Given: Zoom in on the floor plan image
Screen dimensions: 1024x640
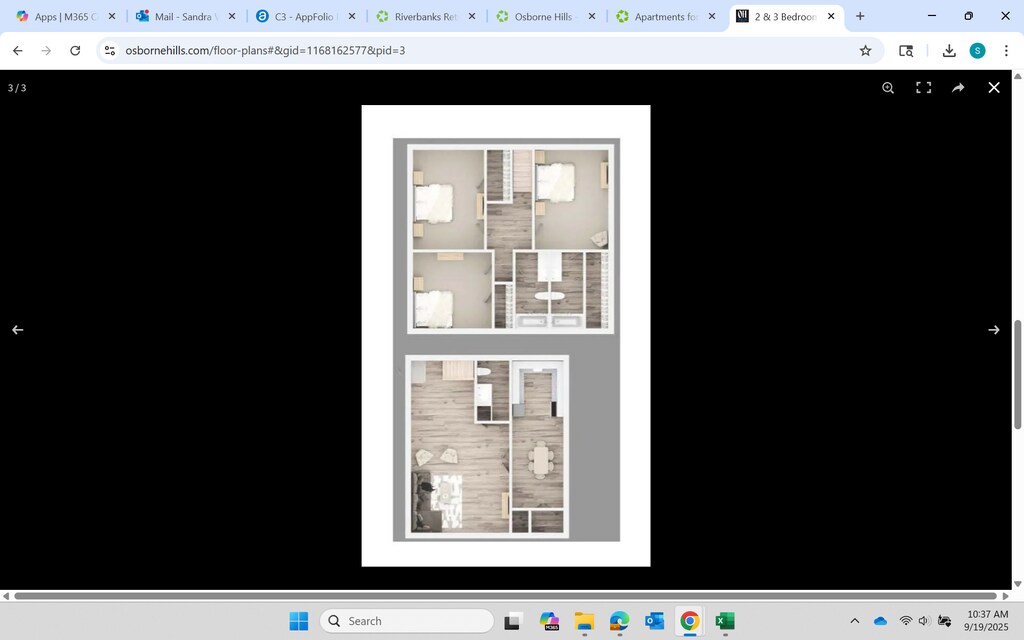Looking at the screenshot, I should (888, 88).
